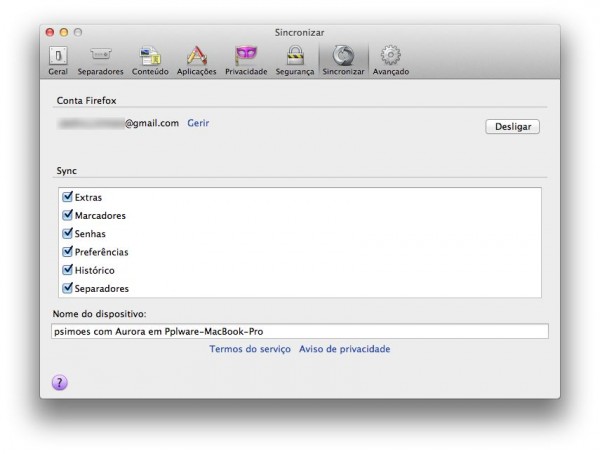Open the Conteúdo preferences pane
Viewport: 600px width, 454px height.
click(150, 60)
